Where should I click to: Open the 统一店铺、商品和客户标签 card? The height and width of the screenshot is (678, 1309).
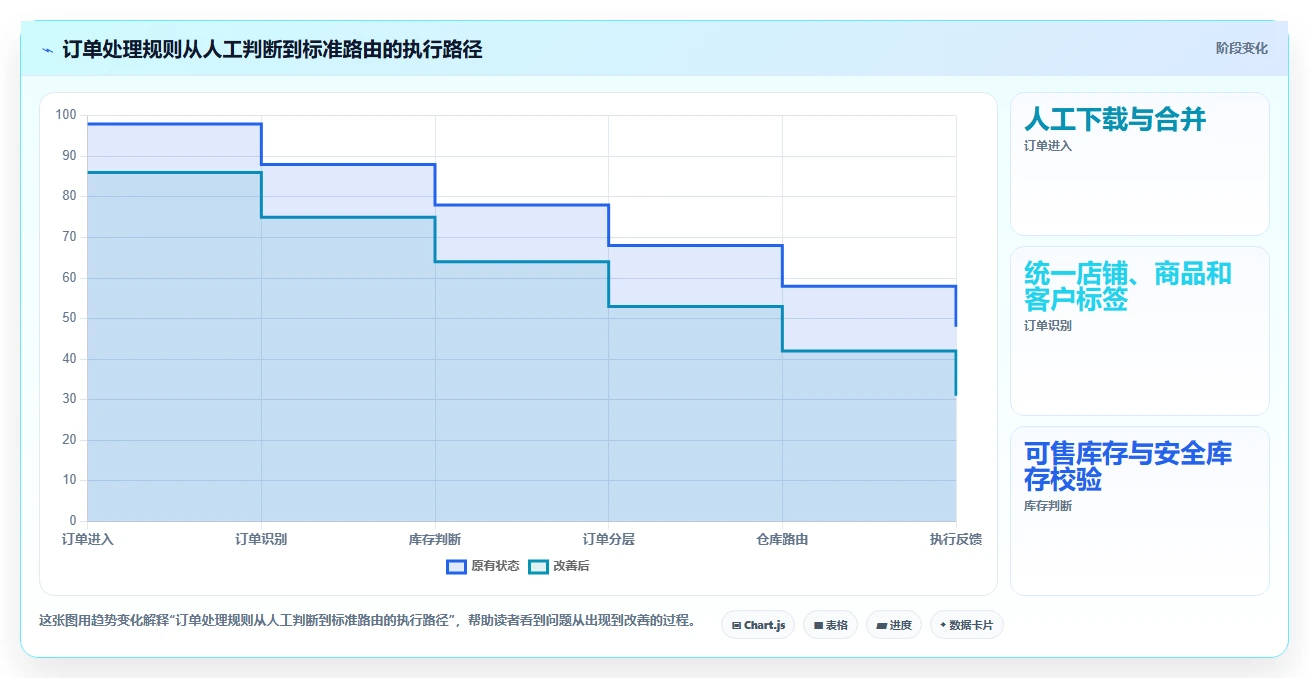[x=1140, y=331]
